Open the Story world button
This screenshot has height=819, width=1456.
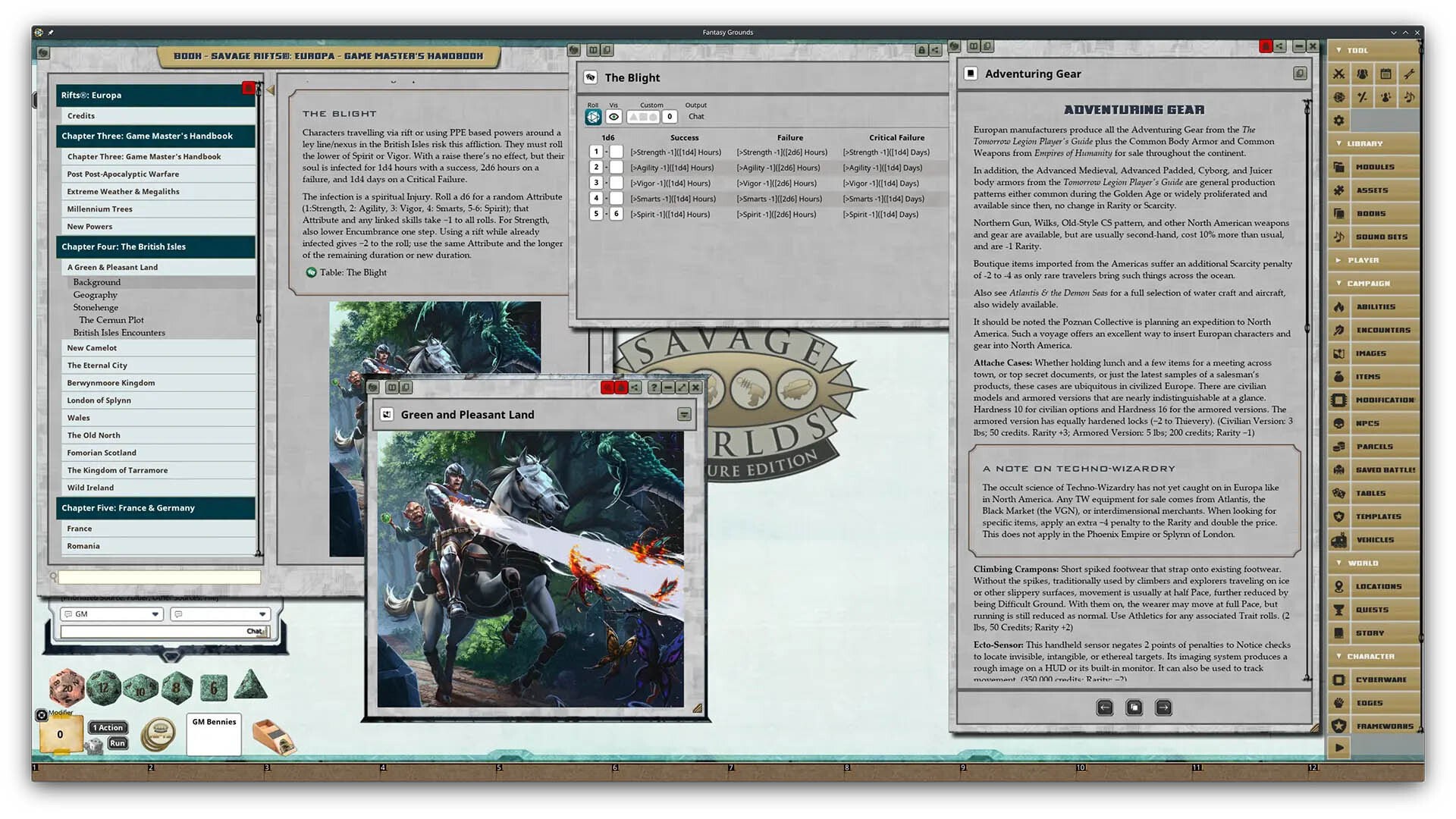(1374, 633)
